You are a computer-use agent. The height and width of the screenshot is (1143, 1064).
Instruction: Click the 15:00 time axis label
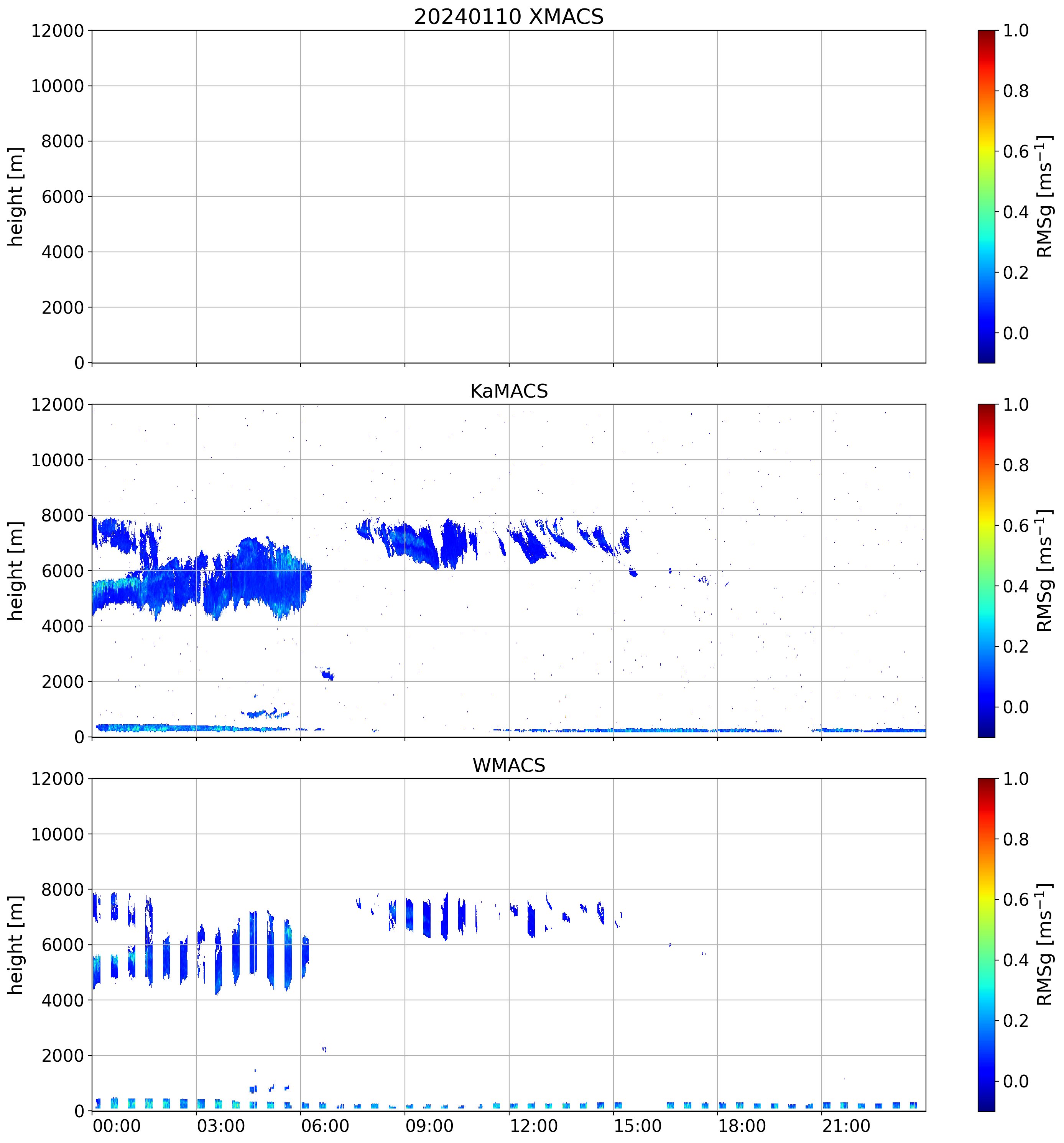tap(638, 1126)
